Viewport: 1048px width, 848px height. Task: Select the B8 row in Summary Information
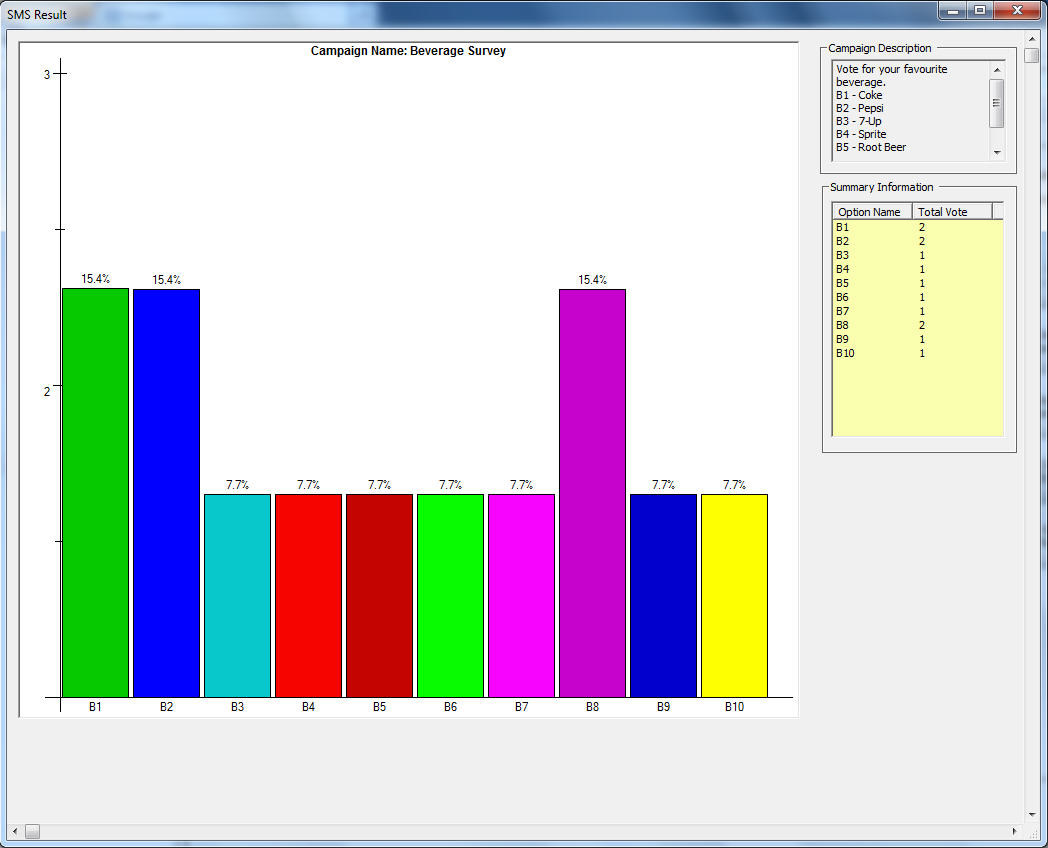point(918,325)
